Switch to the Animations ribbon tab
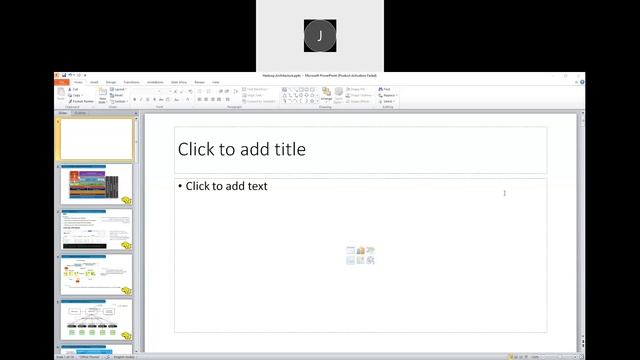The image size is (640, 360). click(x=155, y=82)
